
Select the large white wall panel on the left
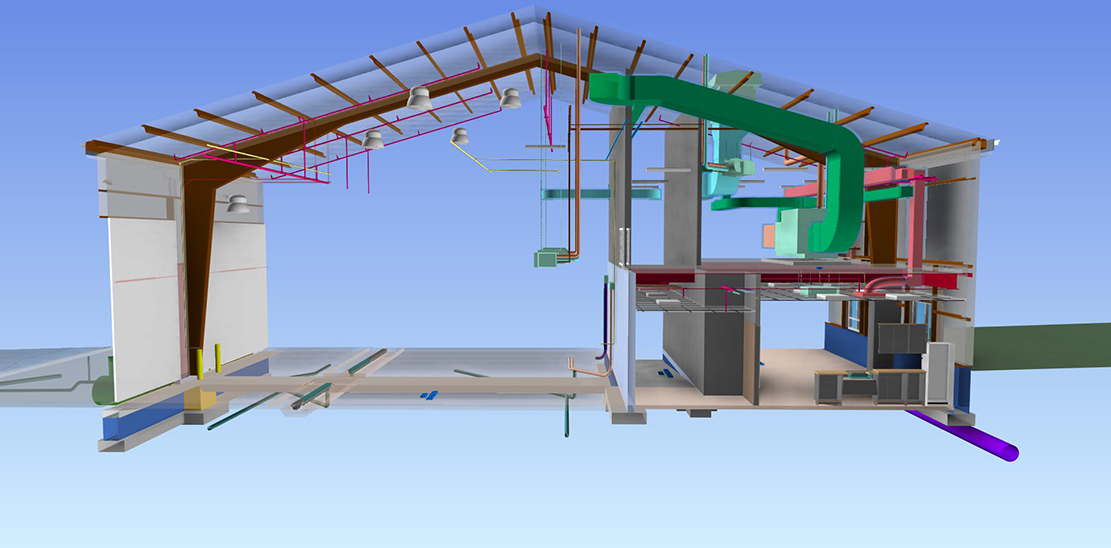click(145, 310)
